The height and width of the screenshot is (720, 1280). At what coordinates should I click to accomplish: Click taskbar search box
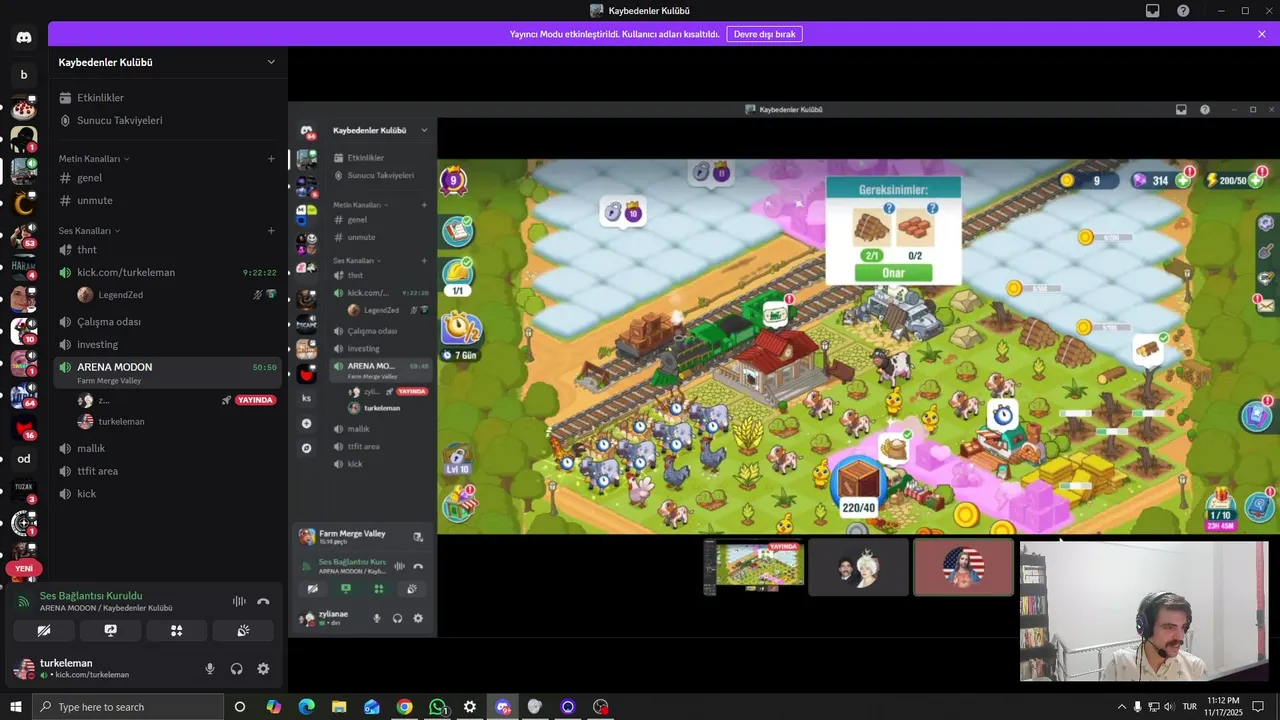pyautogui.click(x=128, y=707)
